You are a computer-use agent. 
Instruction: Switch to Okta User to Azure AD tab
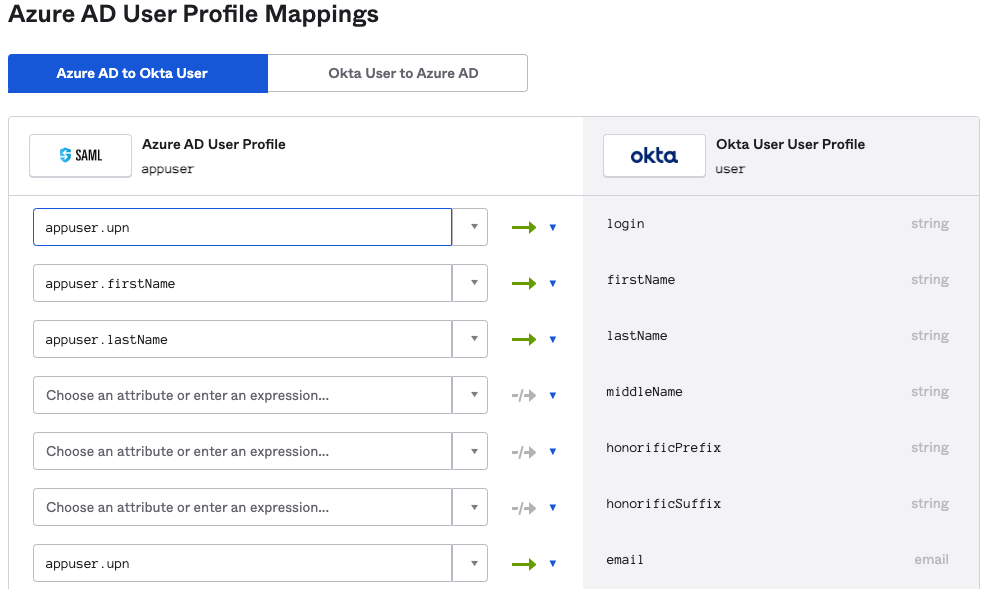click(x=397, y=73)
